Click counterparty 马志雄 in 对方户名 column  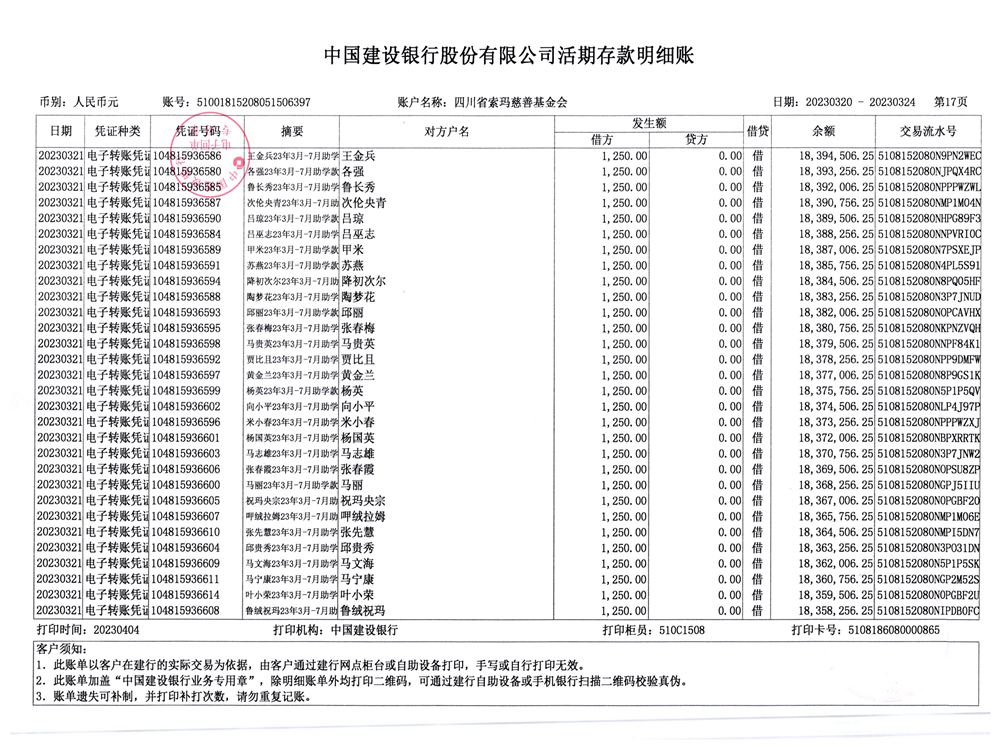point(358,453)
